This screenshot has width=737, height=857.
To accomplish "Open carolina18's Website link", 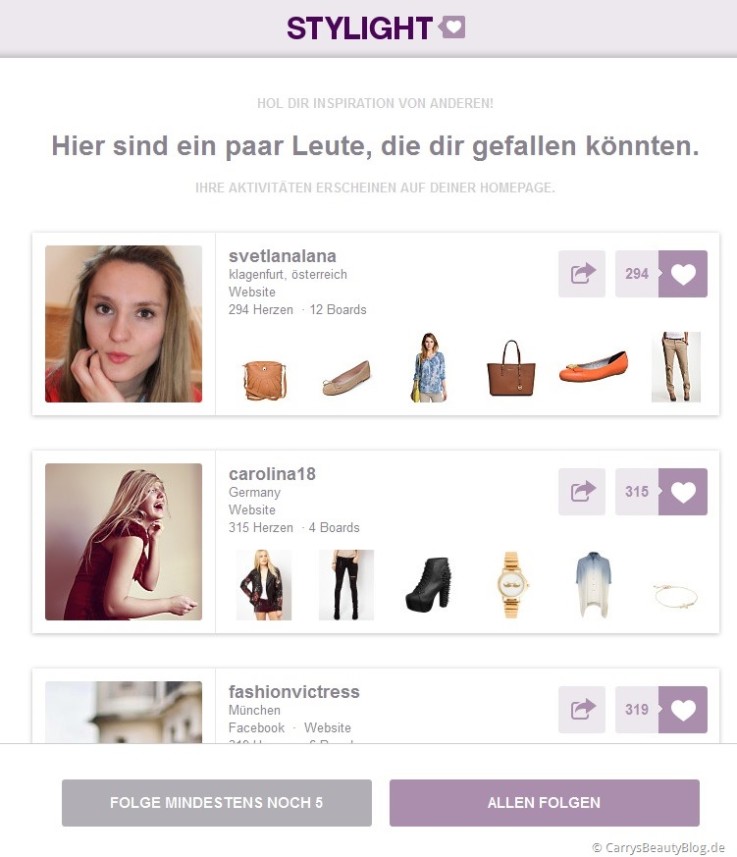I will [252, 510].
